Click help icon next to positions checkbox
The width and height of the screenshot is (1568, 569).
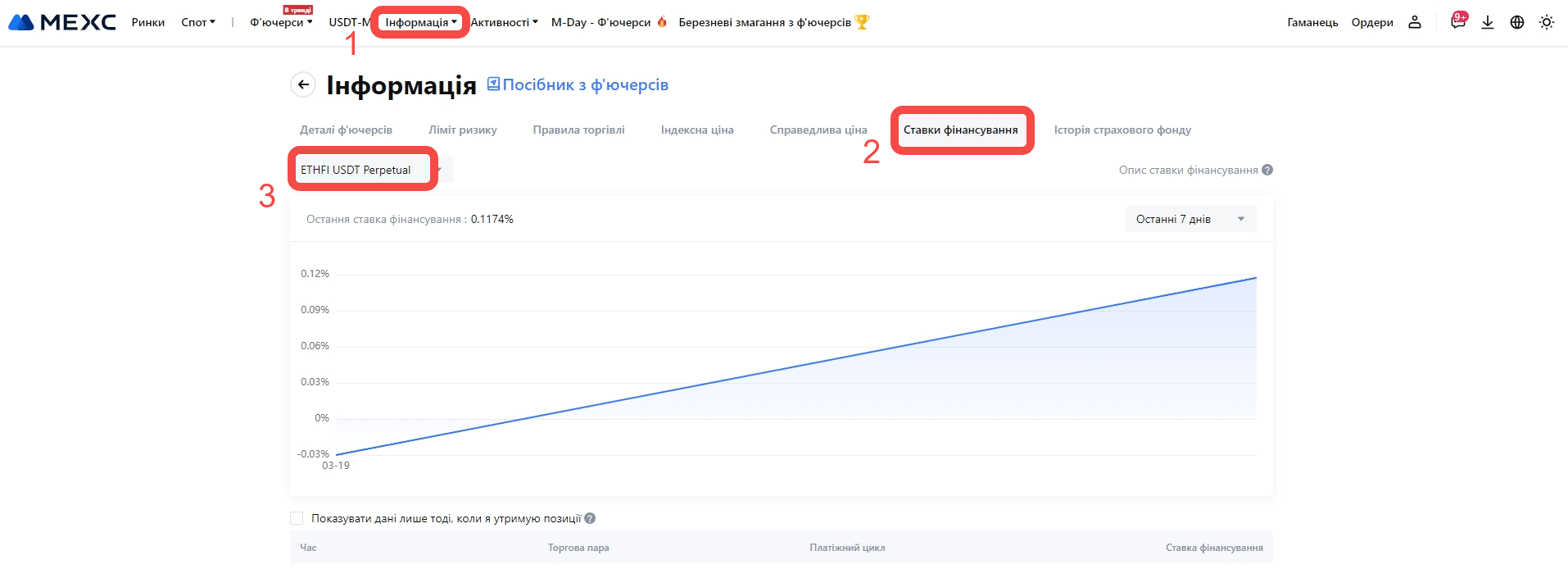pyautogui.click(x=590, y=518)
